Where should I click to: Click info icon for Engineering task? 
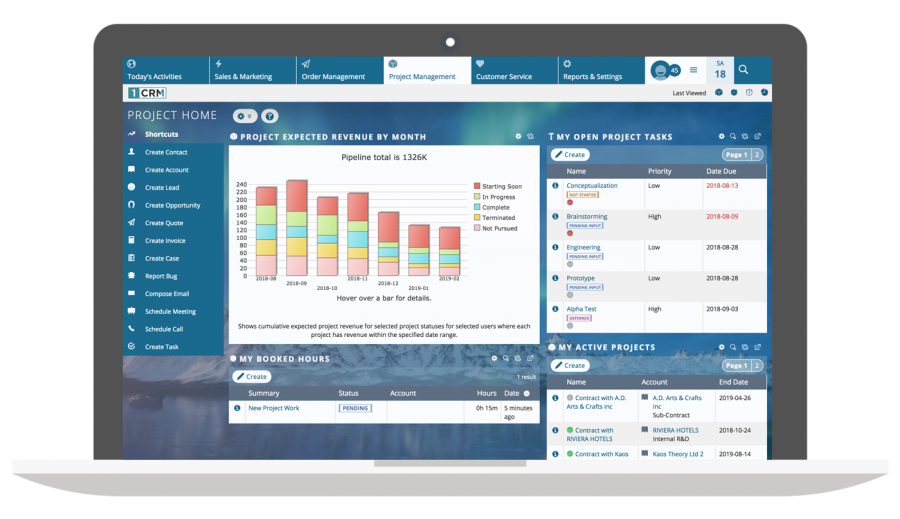click(x=555, y=247)
